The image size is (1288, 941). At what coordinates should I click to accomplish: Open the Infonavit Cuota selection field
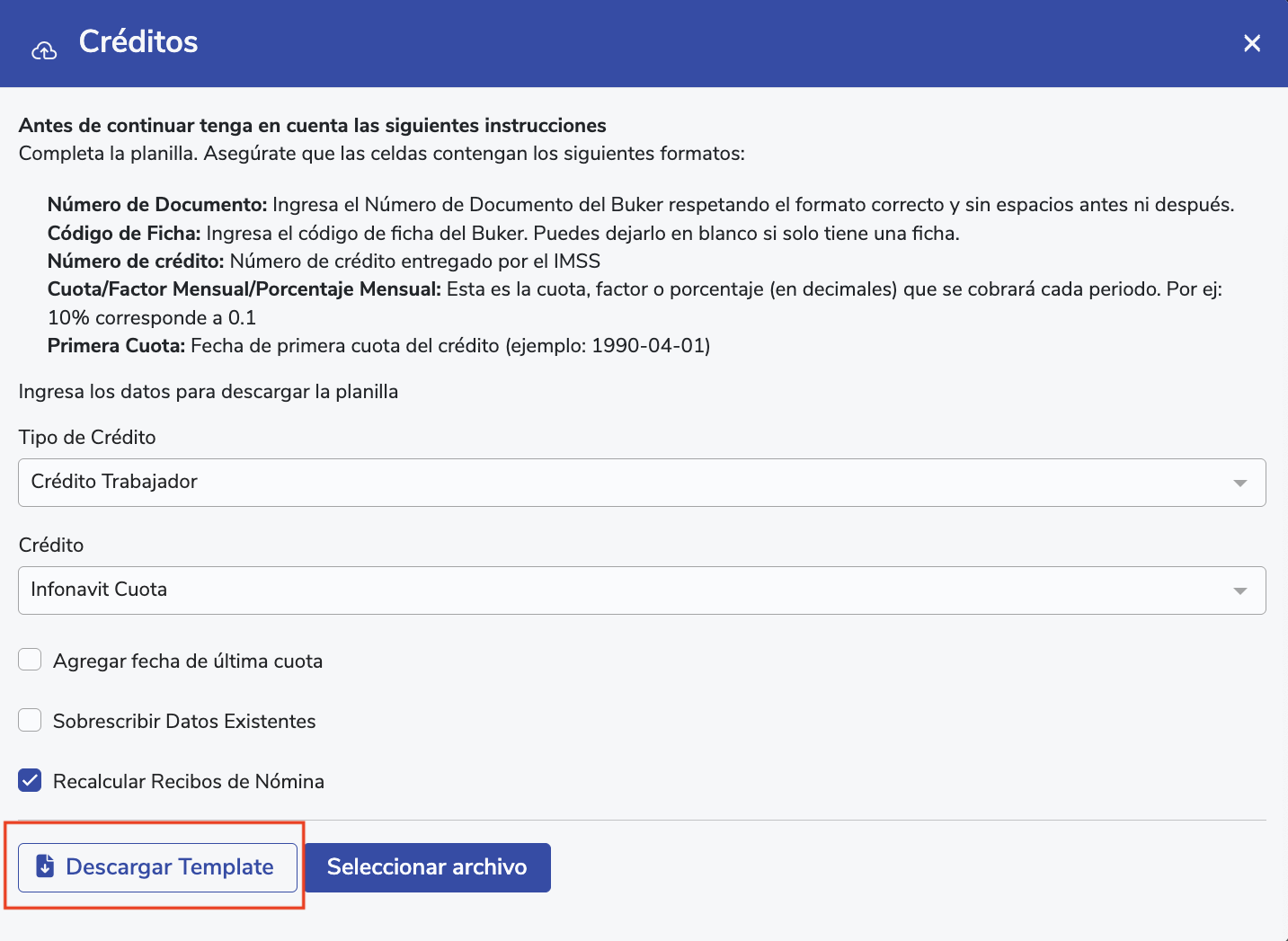(x=629, y=590)
